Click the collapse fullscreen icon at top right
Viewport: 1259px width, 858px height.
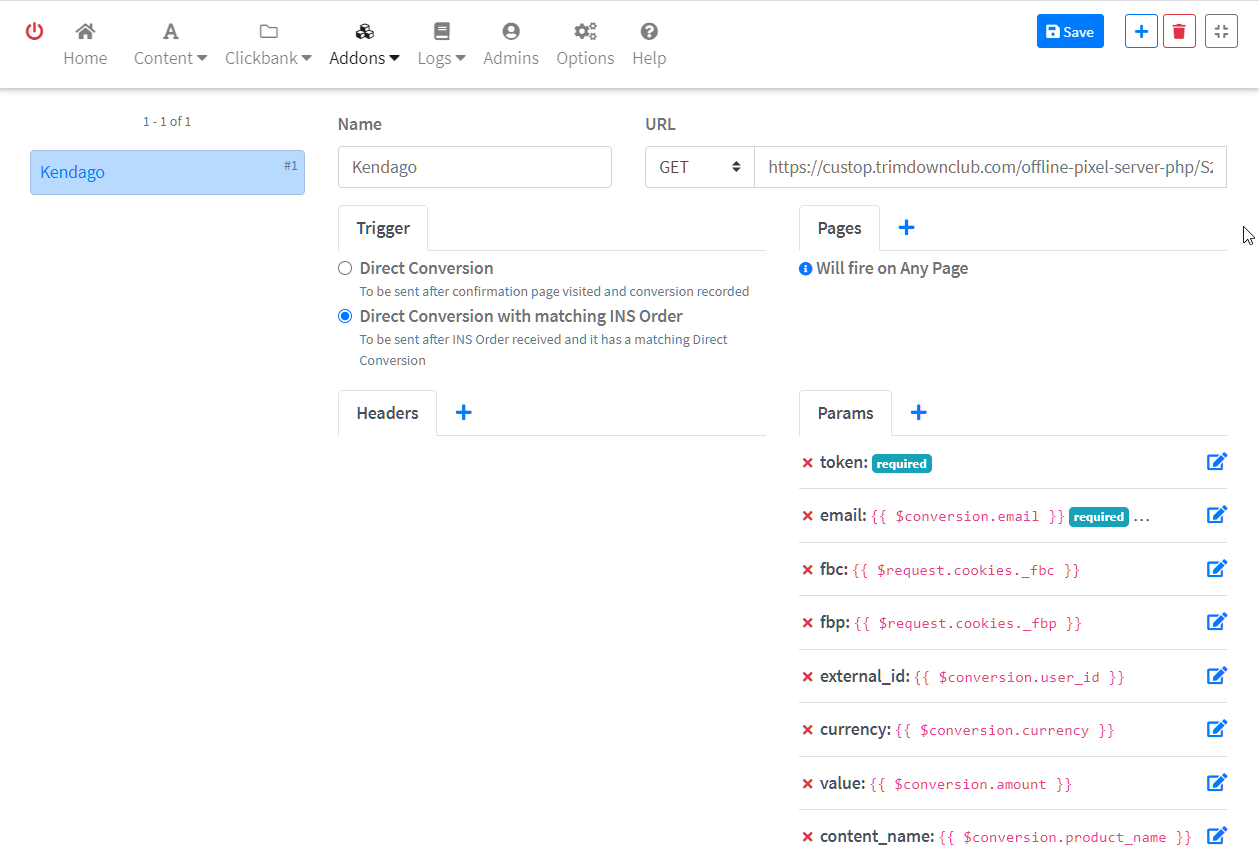click(1221, 32)
